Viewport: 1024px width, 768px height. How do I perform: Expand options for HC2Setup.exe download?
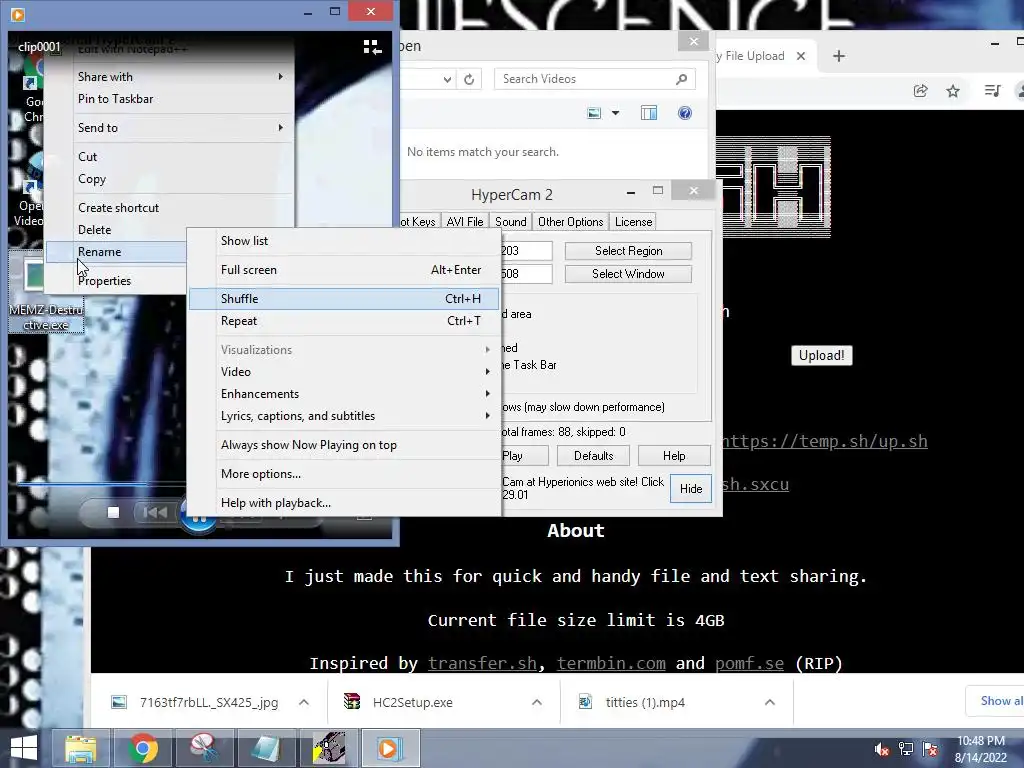(x=537, y=703)
